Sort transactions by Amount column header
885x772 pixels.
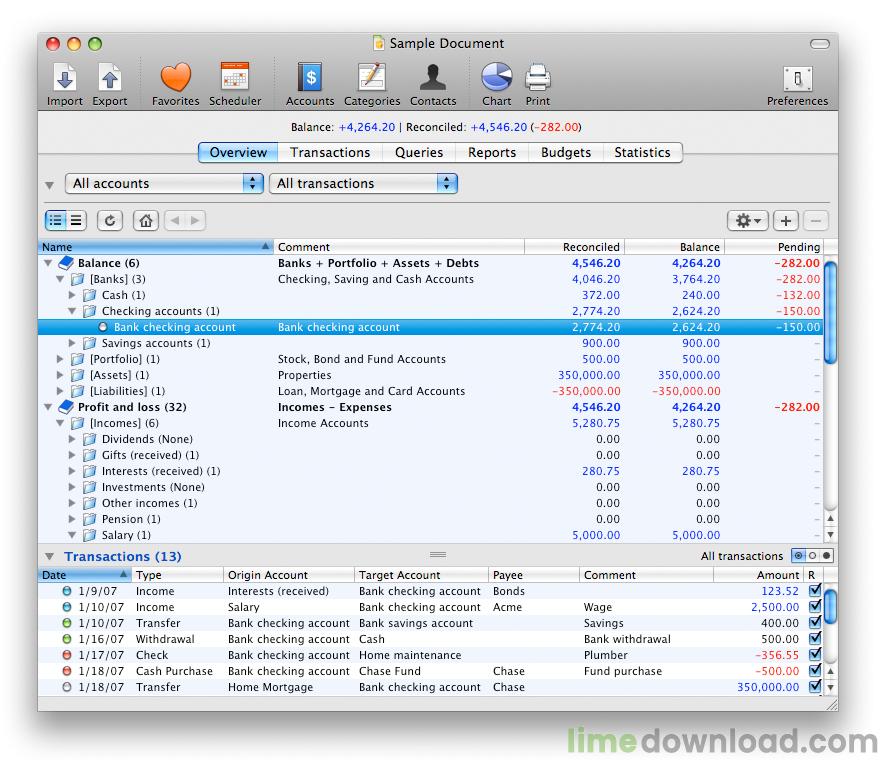[x=758, y=575]
